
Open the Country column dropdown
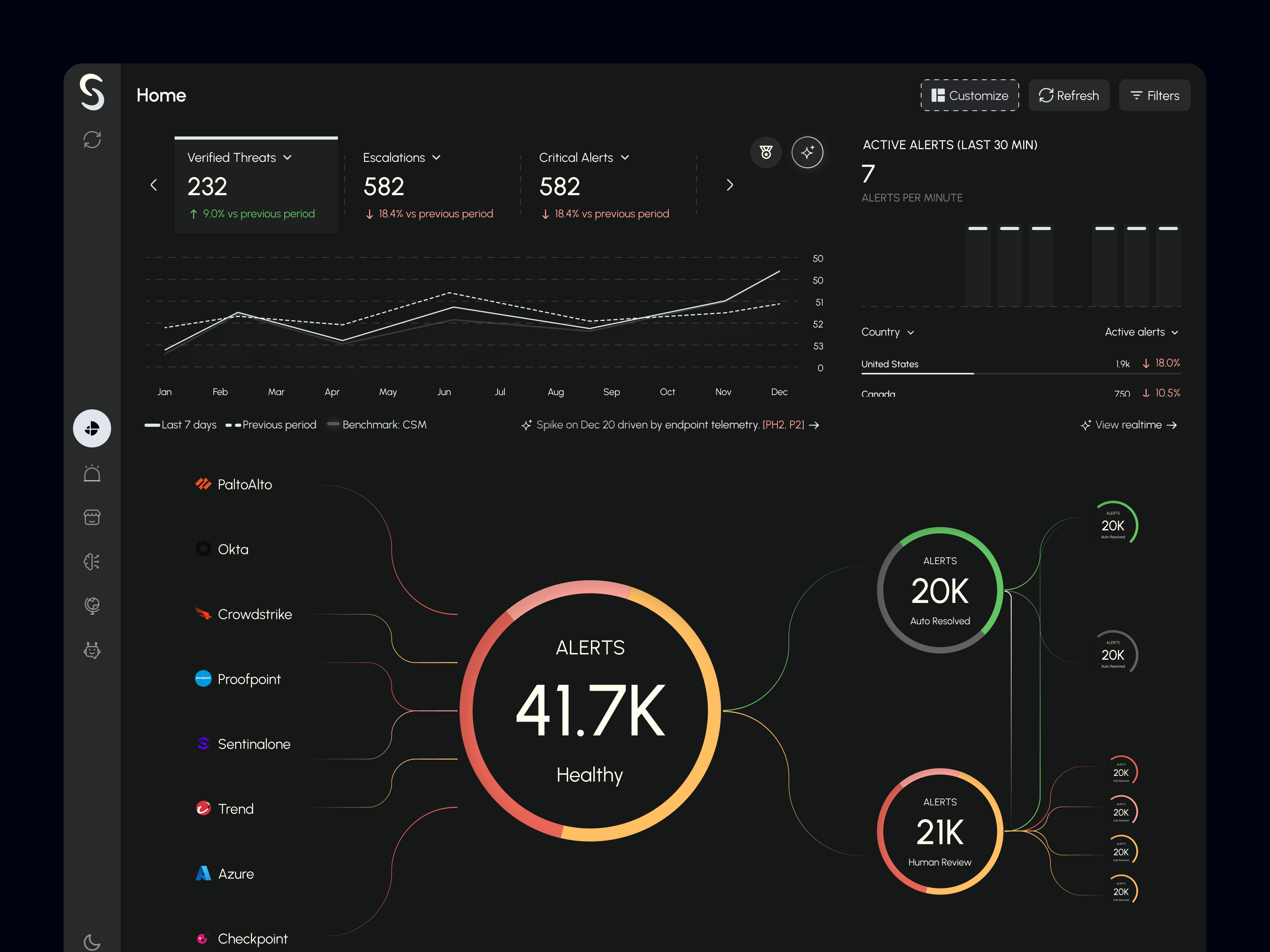pos(887,332)
